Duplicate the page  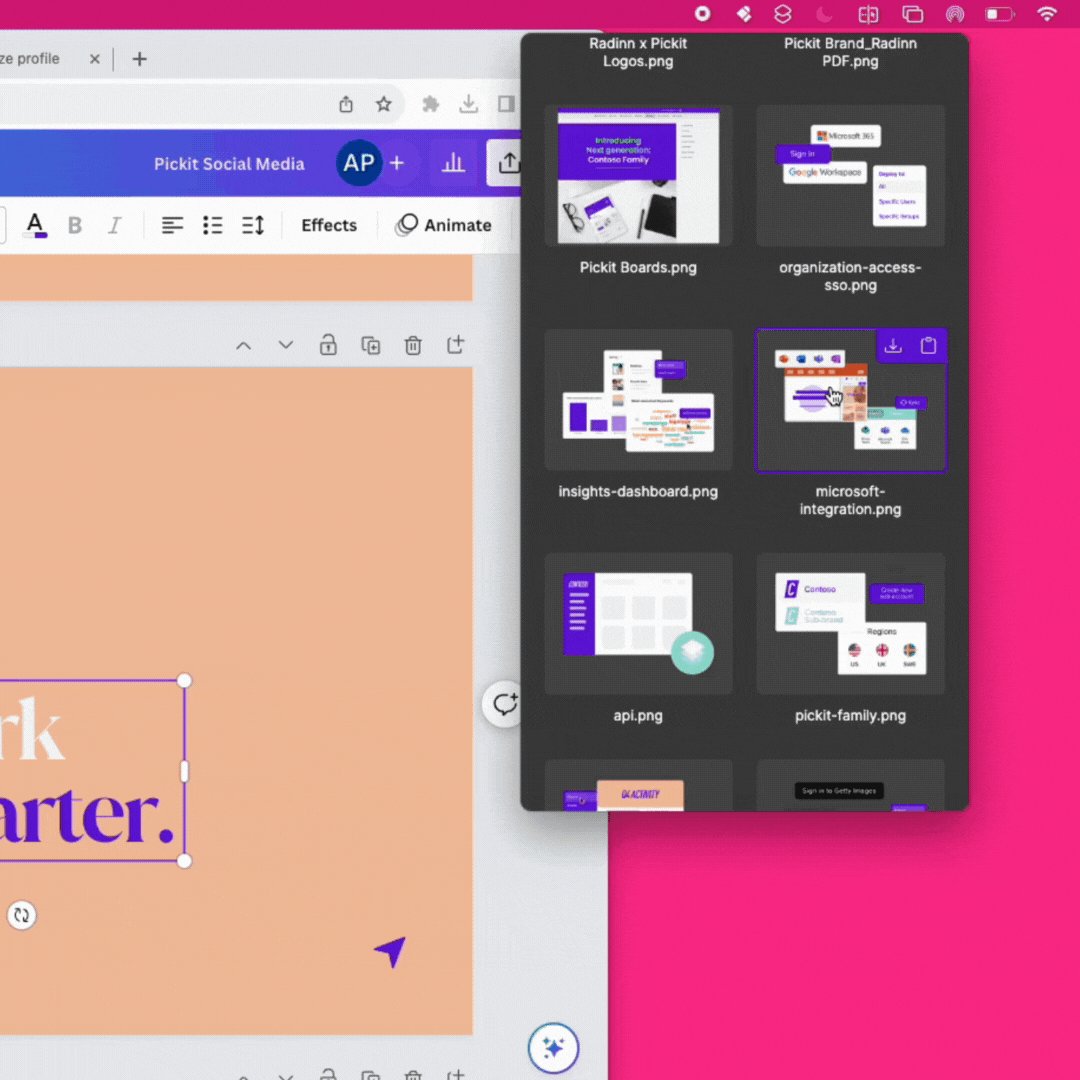coord(371,345)
